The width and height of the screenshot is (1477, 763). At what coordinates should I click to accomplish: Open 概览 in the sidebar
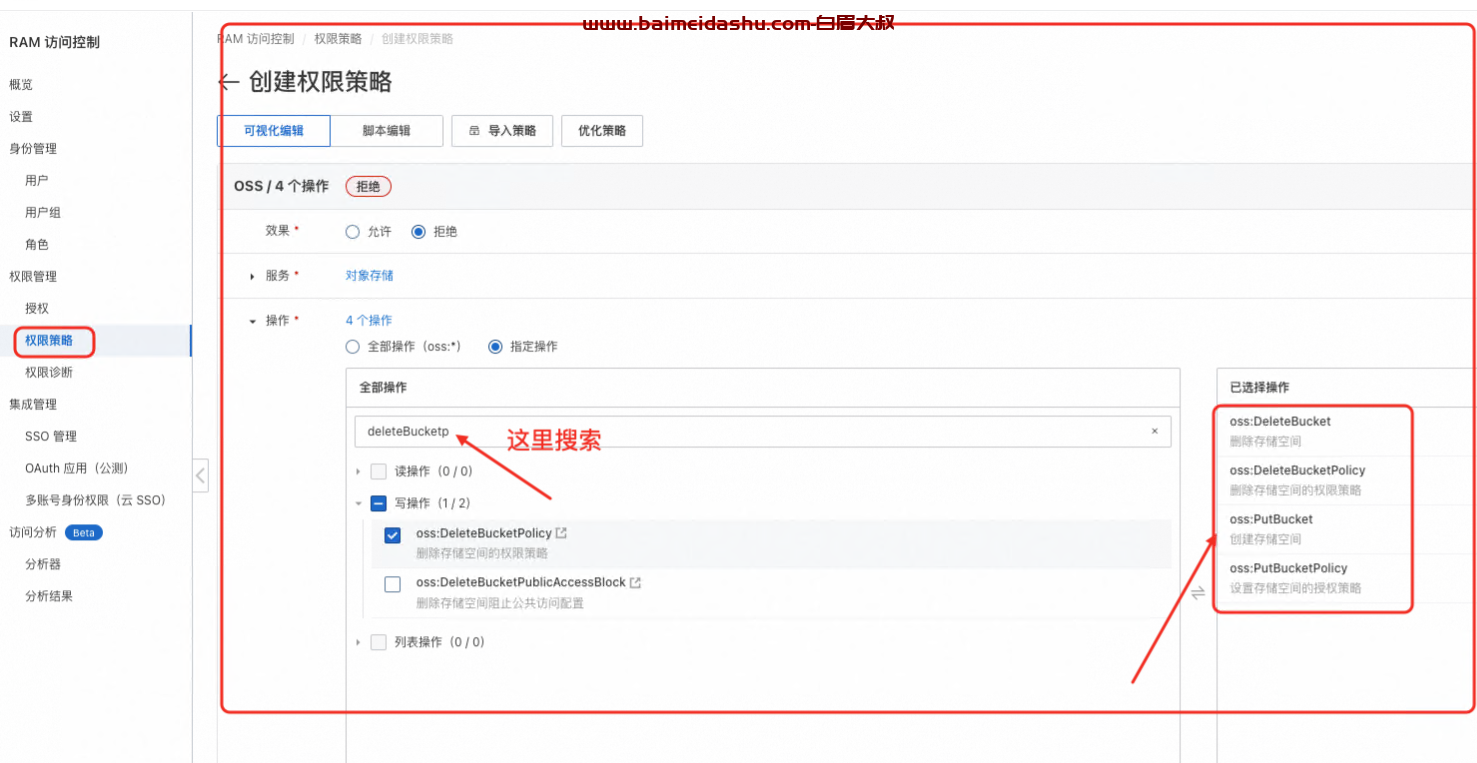tap(21, 84)
